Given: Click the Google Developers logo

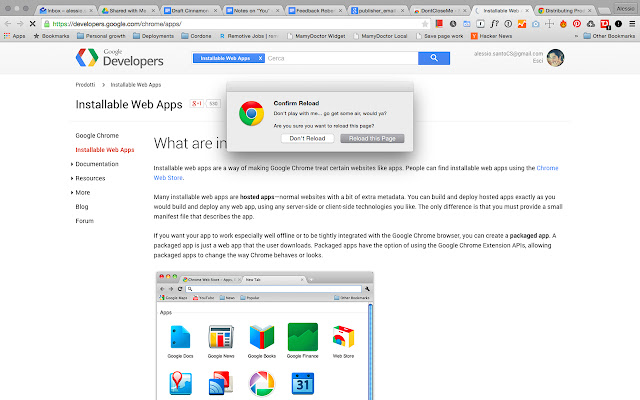Looking at the screenshot, I should 120,58.
